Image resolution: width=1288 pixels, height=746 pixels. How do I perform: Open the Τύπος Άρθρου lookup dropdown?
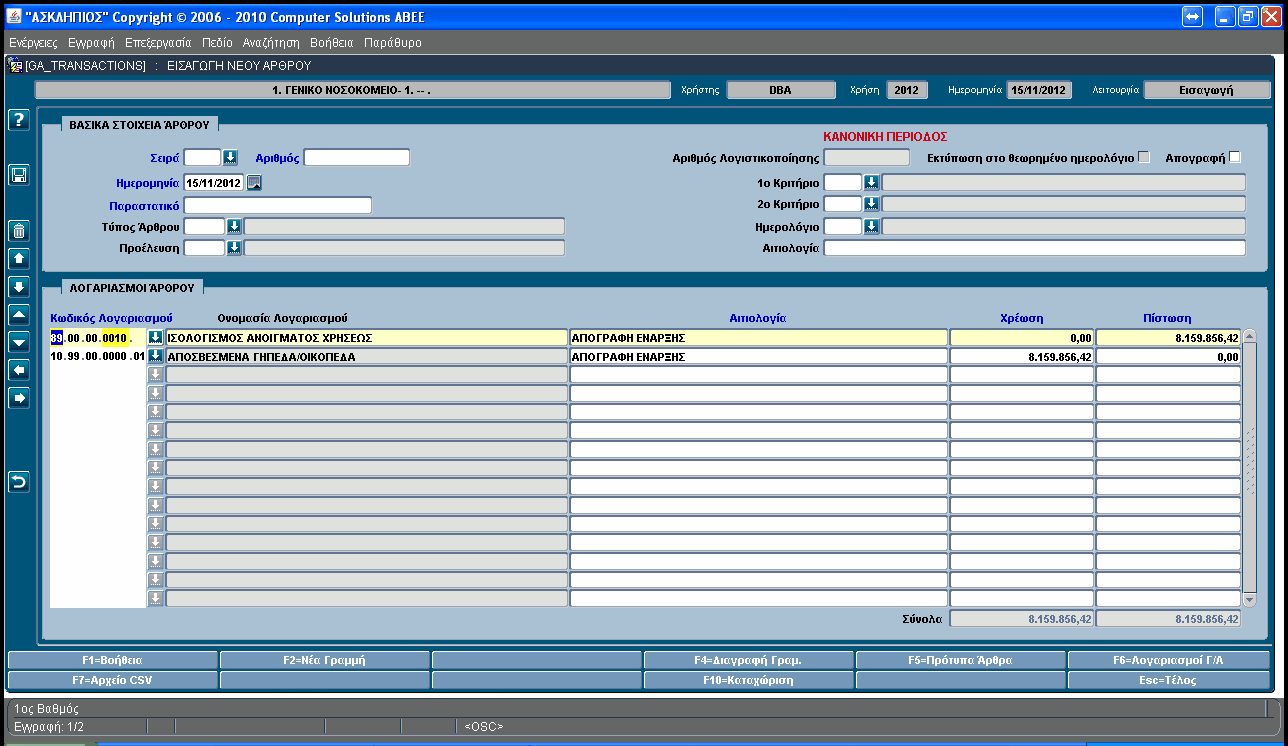coord(234,226)
